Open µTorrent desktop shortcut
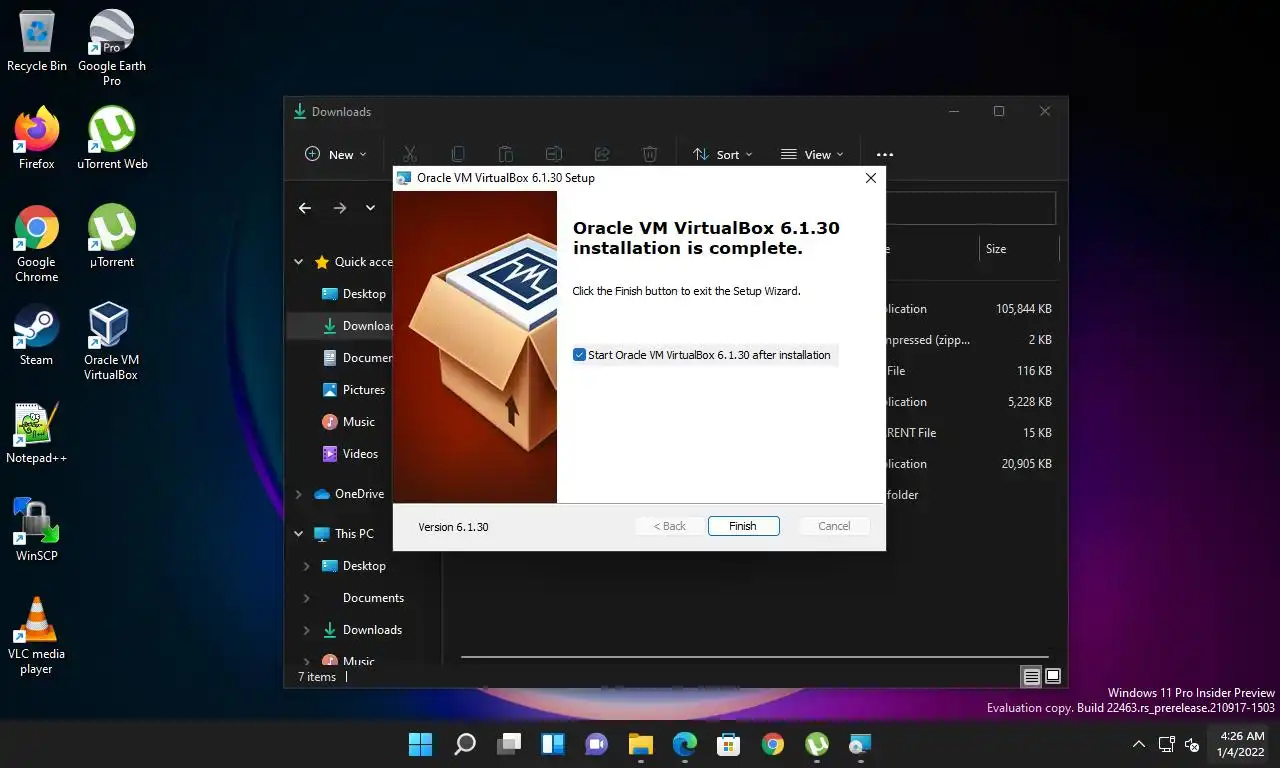This screenshot has height=768, width=1280. click(112, 236)
